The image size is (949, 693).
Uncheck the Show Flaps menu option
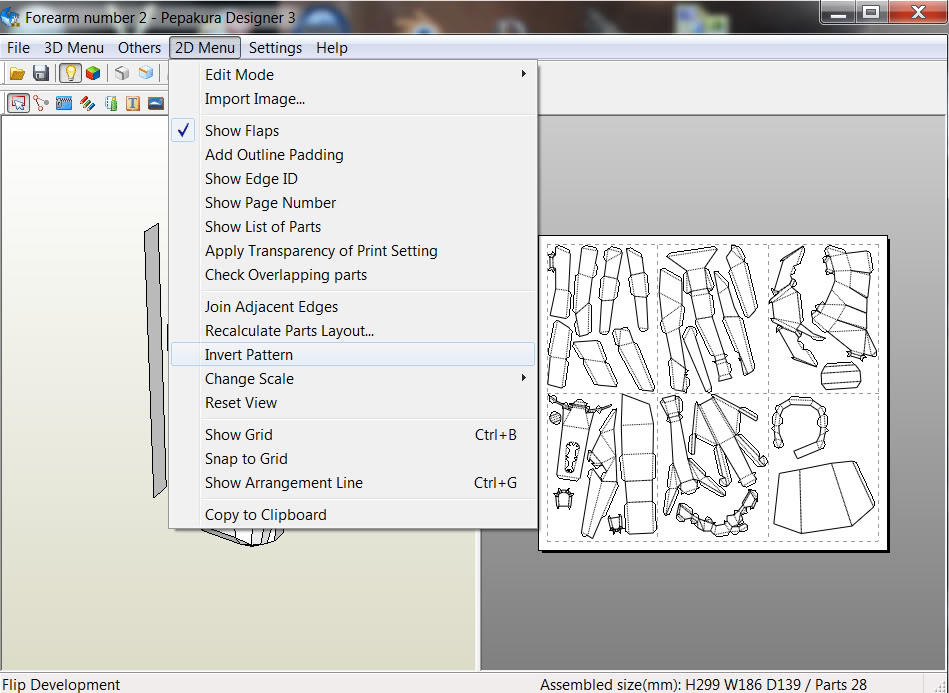tap(353, 131)
